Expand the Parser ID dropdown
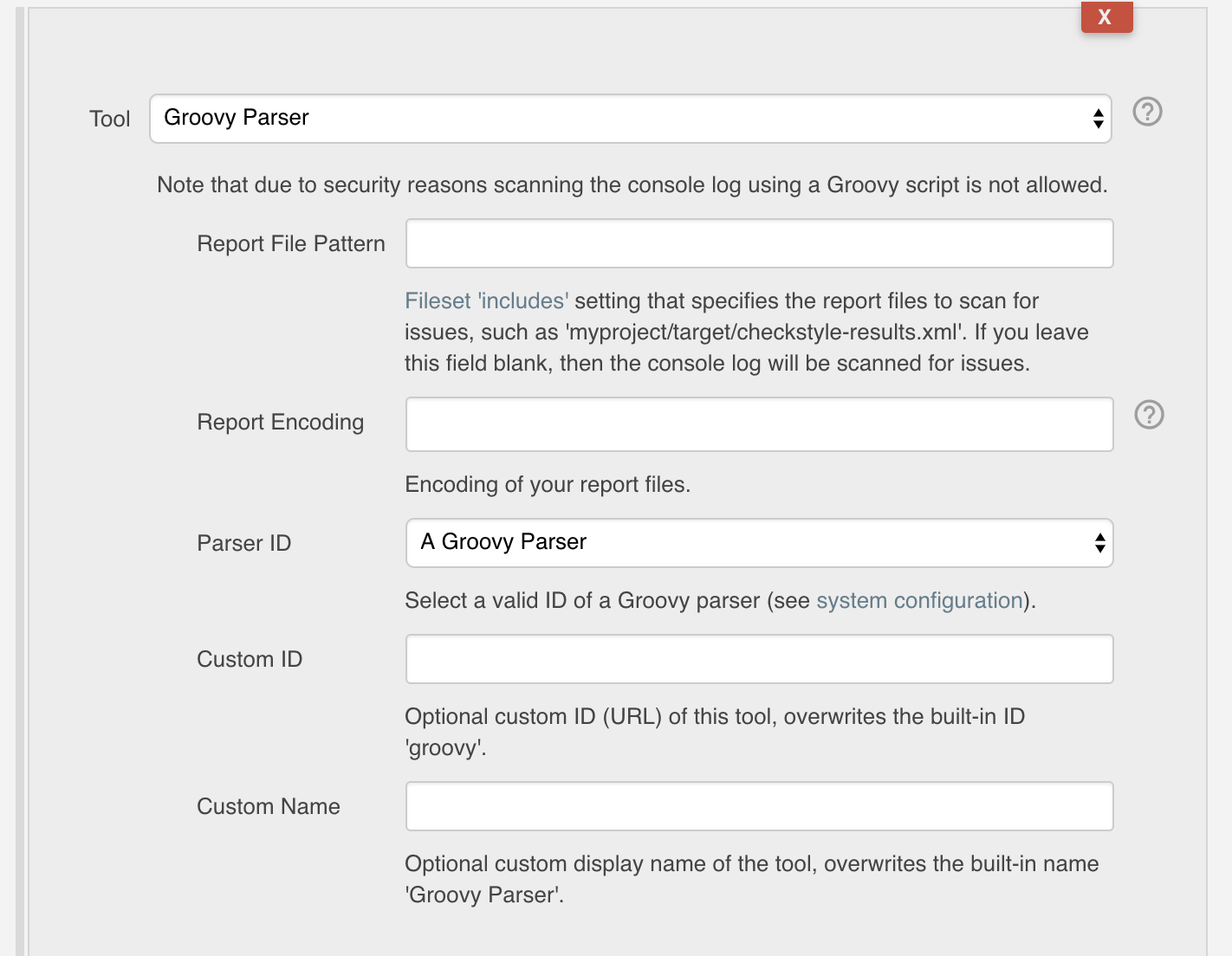Viewport: 1232px width, 956px height. pos(759,543)
